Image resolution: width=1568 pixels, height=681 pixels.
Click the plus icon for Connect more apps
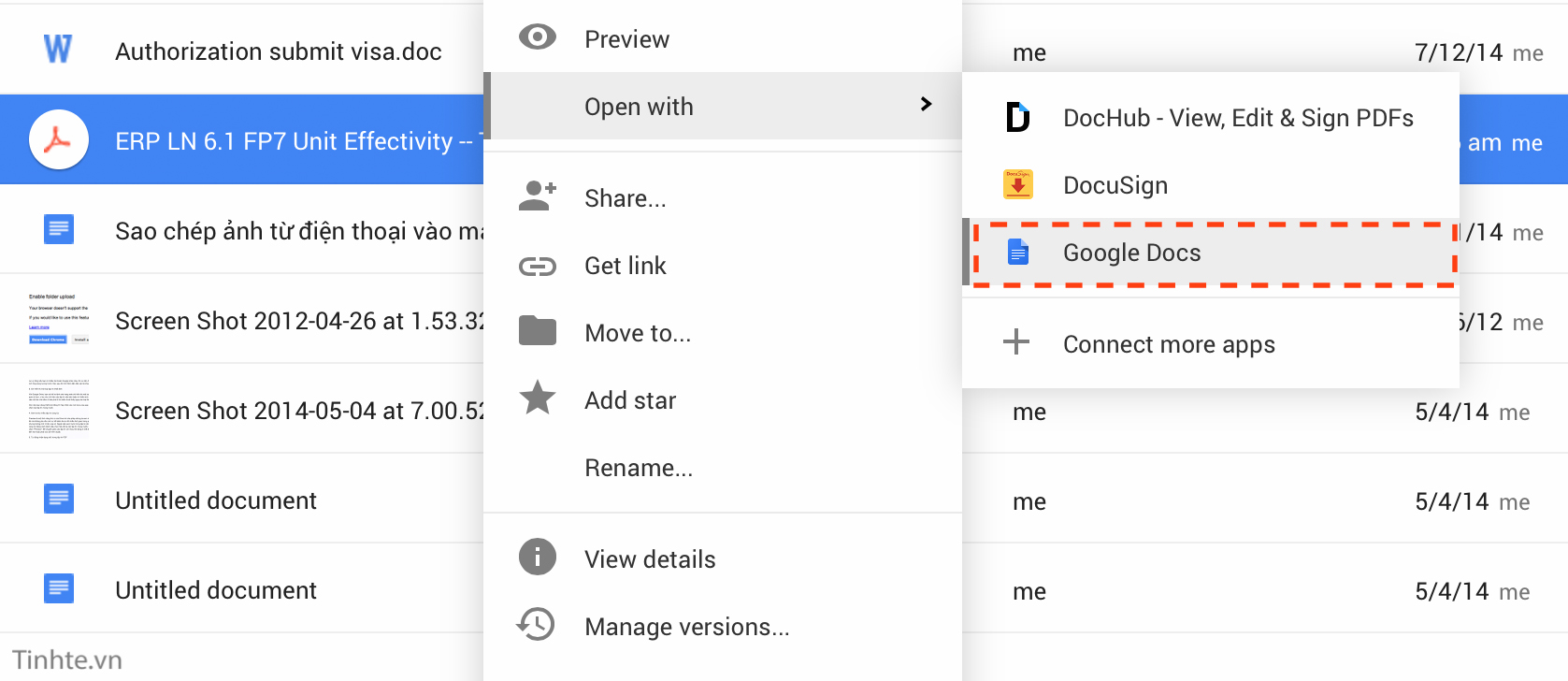tap(1016, 342)
